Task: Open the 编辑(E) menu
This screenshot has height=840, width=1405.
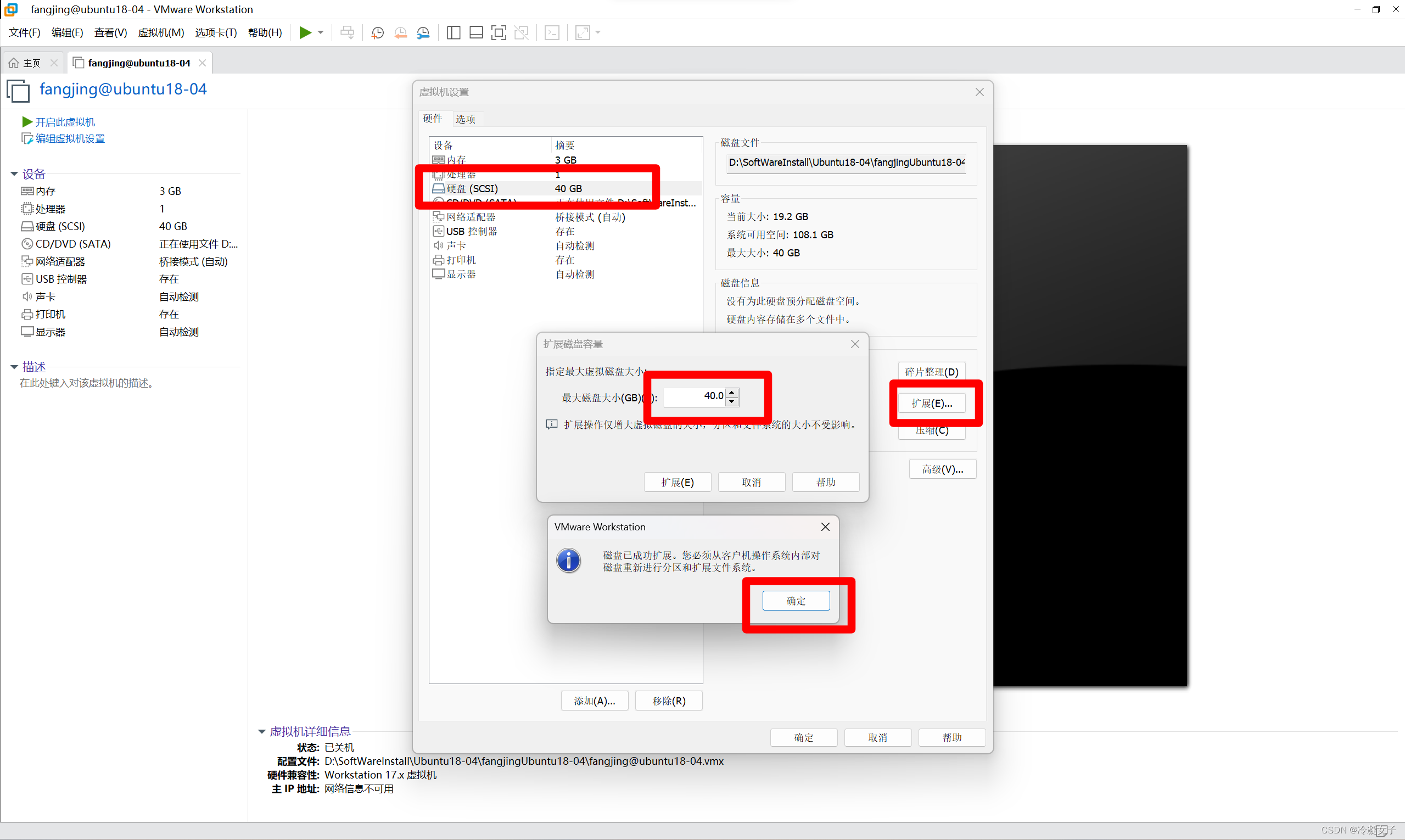Action: point(68,32)
